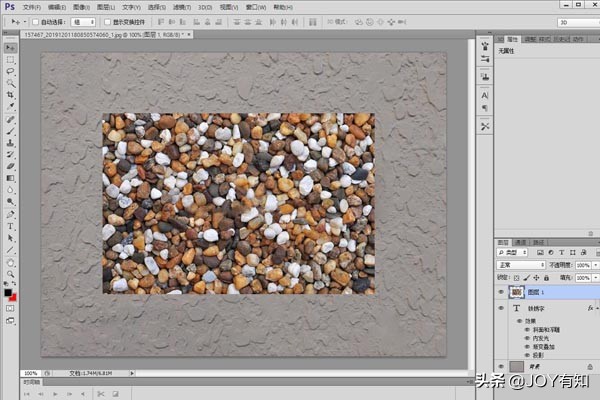Open the auto-select target dropdown in options bar

coord(84,20)
